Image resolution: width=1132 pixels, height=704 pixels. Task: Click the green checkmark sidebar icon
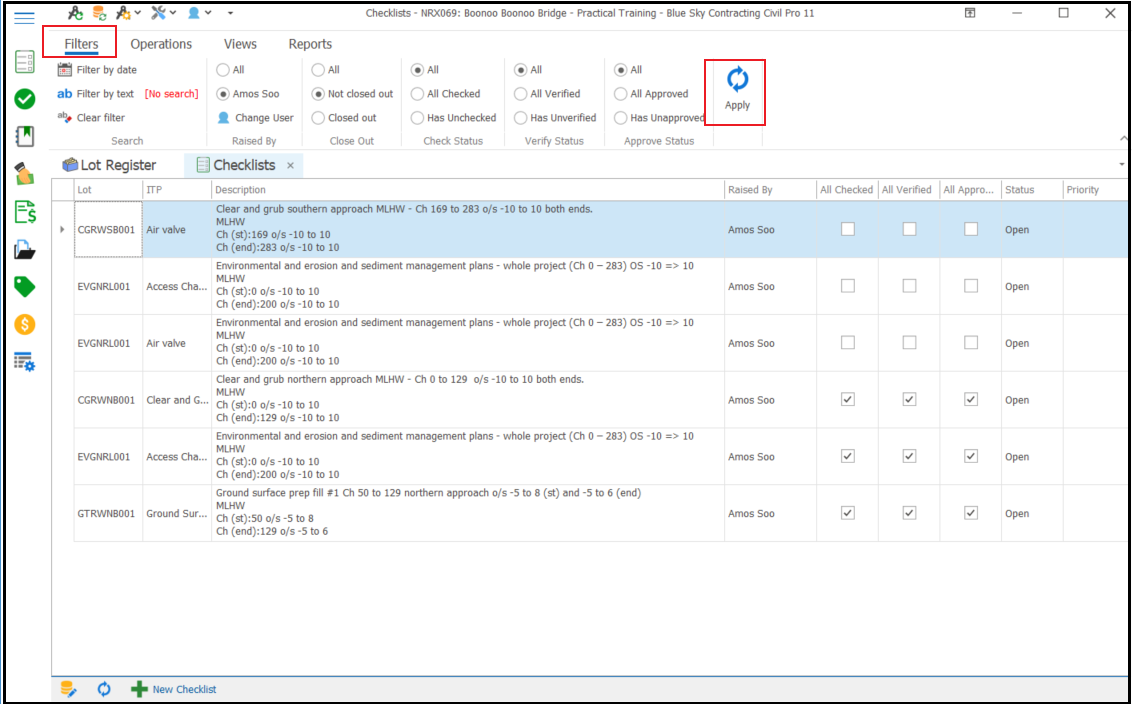(25, 99)
